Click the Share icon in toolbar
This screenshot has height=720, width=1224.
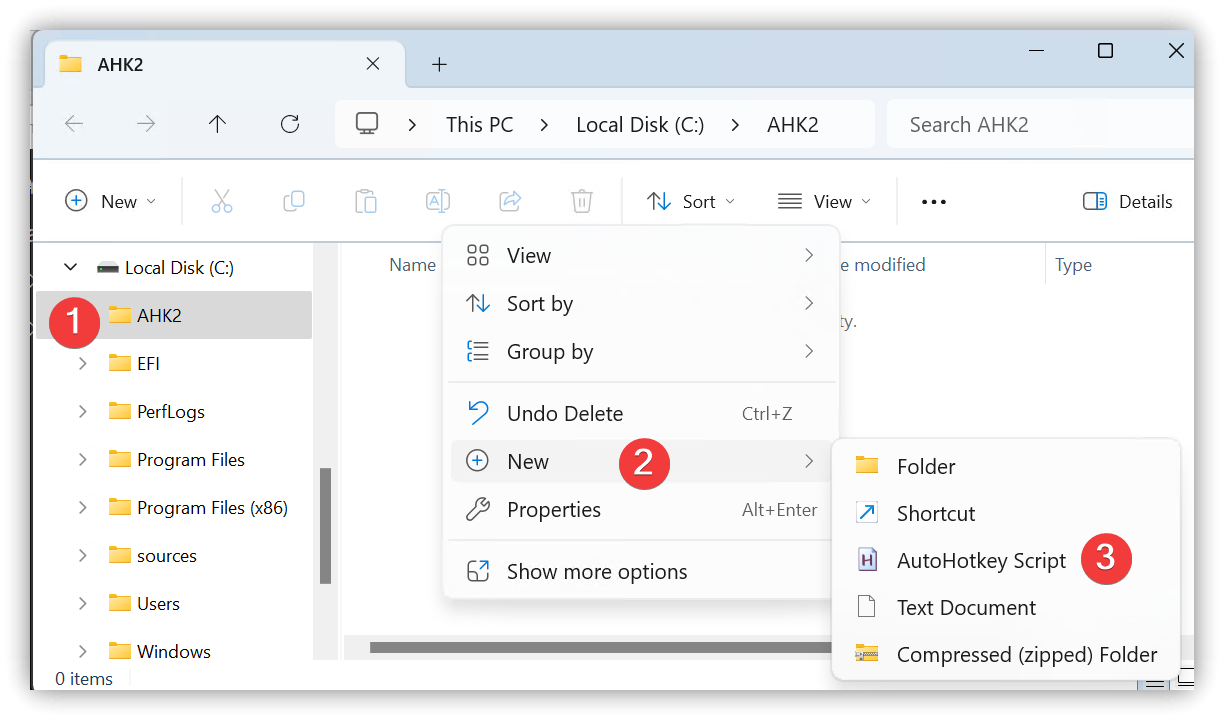click(510, 201)
